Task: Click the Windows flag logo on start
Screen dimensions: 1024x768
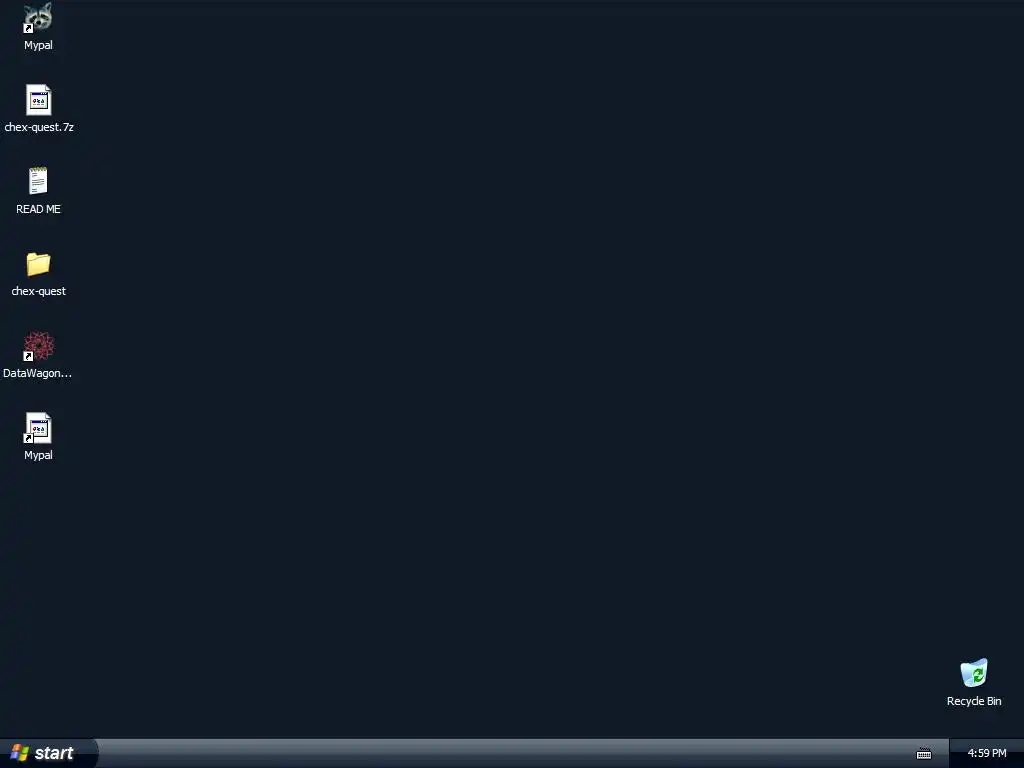Action: [20, 753]
